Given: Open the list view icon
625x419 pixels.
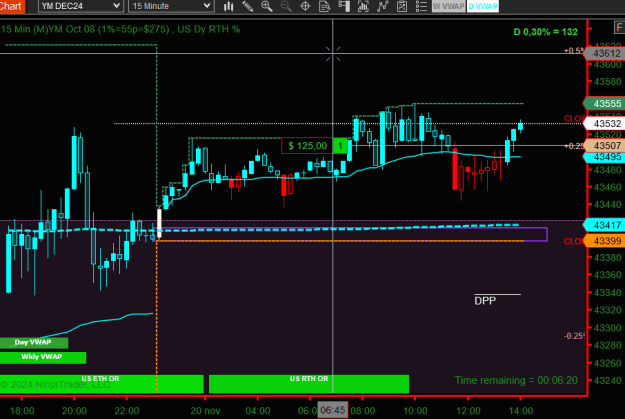Looking at the screenshot, I should (421, 6).
